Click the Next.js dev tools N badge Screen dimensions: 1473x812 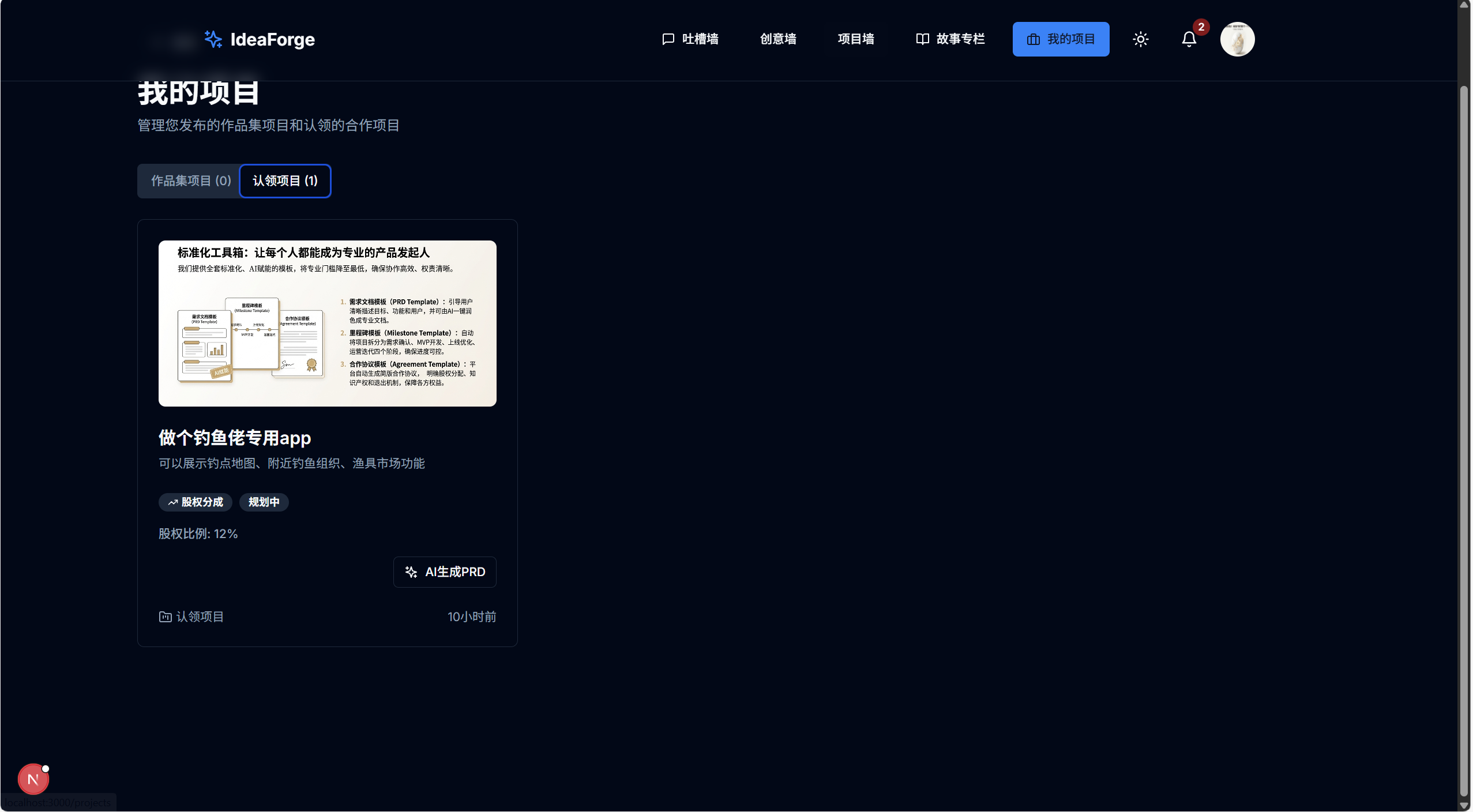coord(33,779)
